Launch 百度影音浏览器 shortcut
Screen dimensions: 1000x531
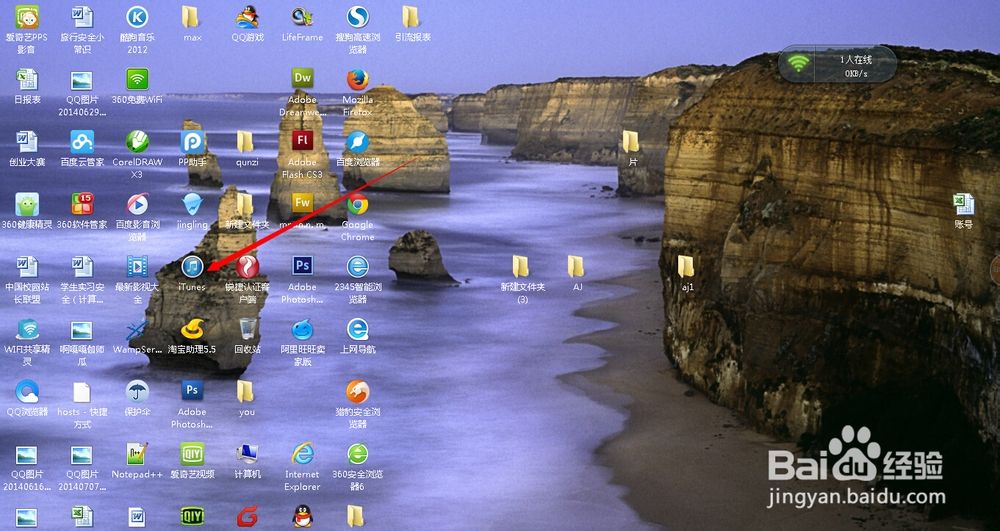click(x=137, y=204)
